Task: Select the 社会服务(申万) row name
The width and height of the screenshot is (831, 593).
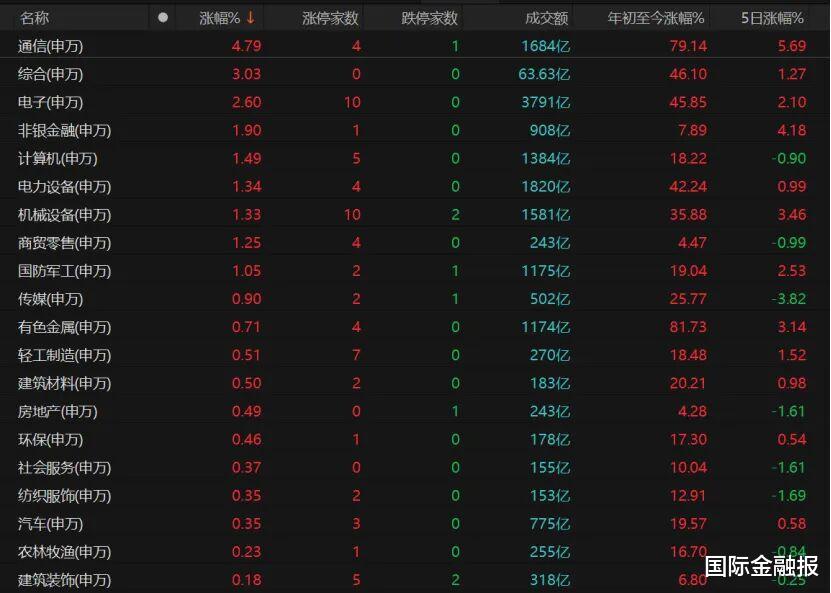Action: coord(64,467)
